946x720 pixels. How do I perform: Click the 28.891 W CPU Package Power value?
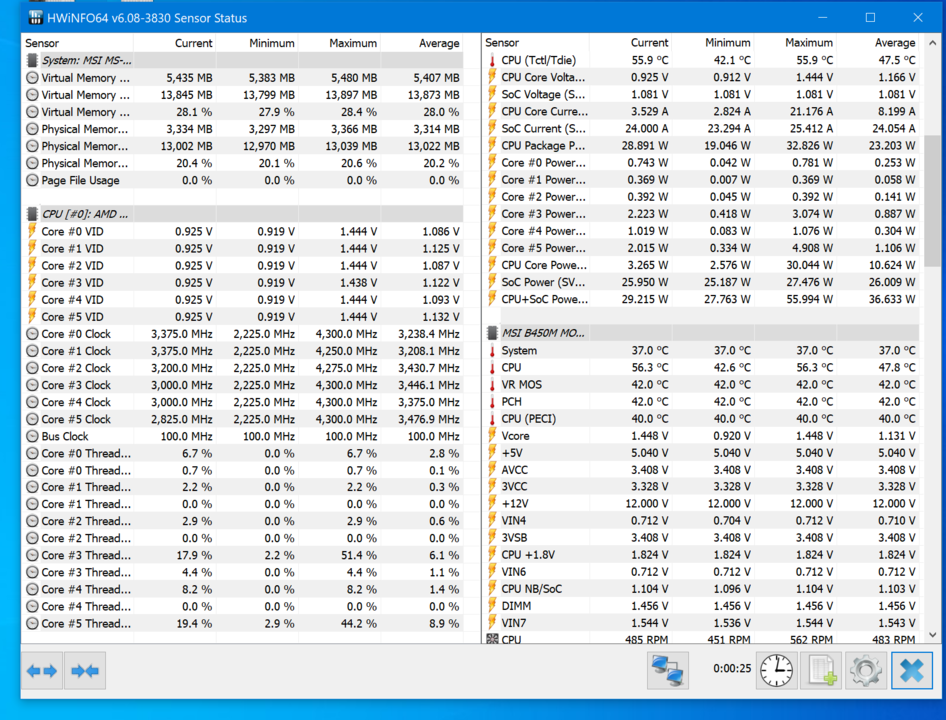click(645, 145)
